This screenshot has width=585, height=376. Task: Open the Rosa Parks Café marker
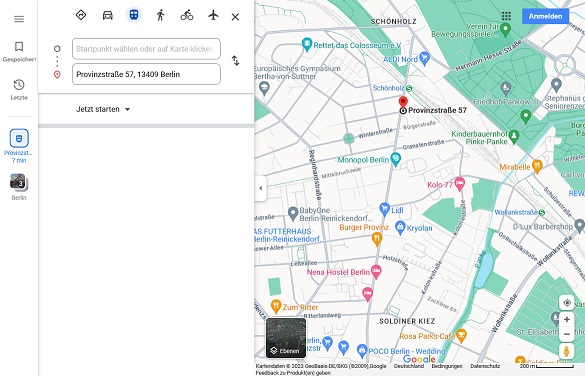(462, 336)
